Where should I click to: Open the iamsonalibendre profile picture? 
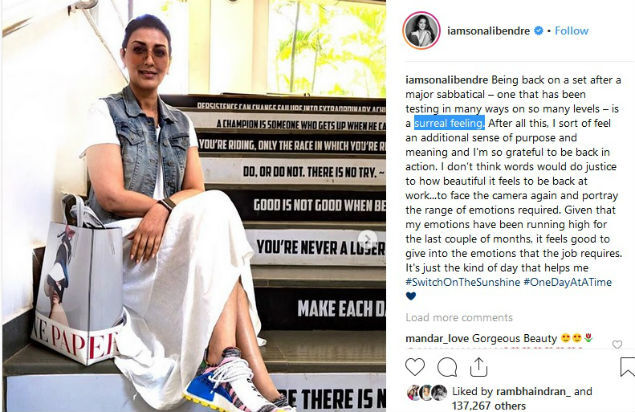(x=422, y=31)
